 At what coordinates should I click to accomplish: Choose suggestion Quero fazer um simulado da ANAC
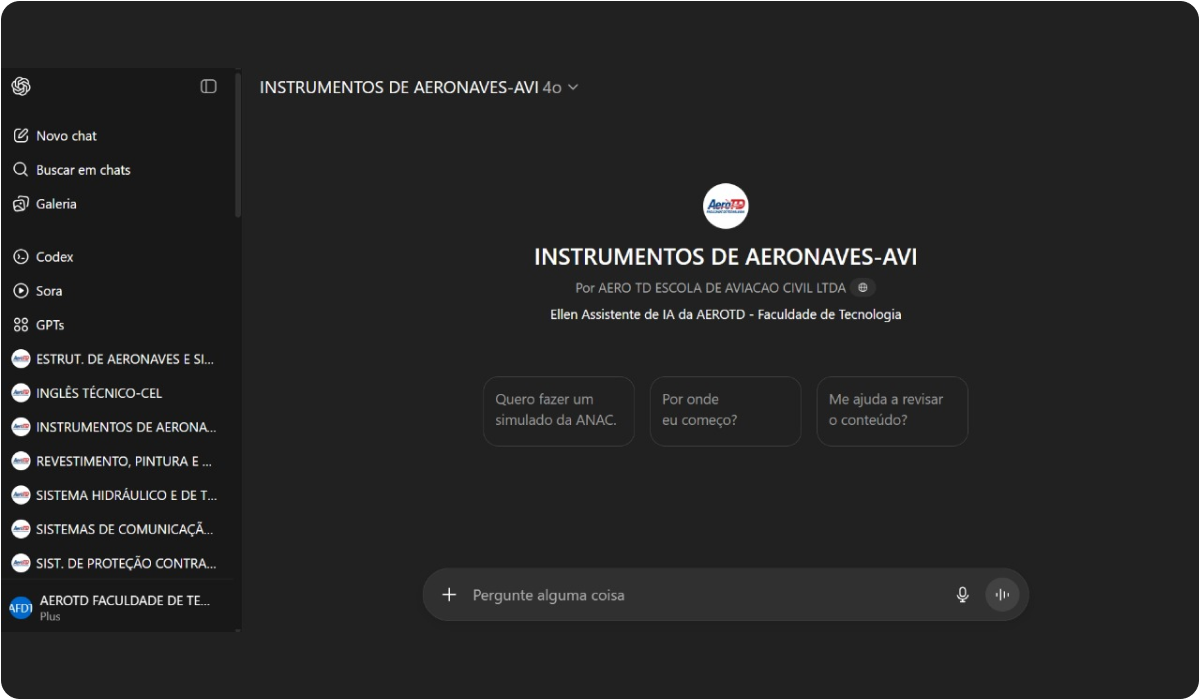558,411
